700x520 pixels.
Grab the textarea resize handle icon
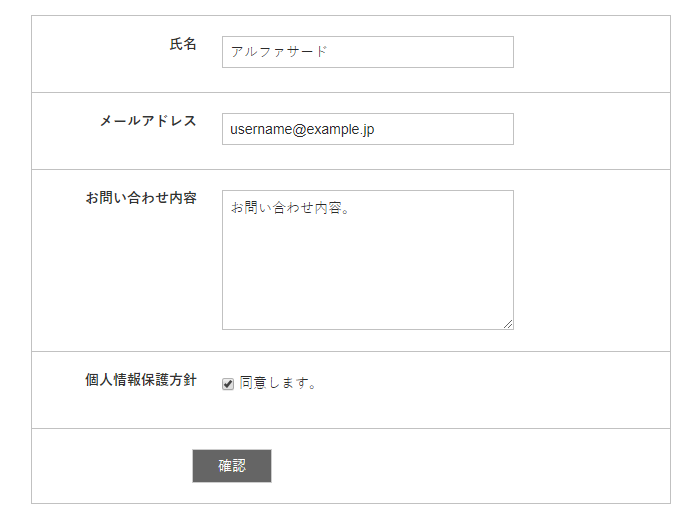508,324
